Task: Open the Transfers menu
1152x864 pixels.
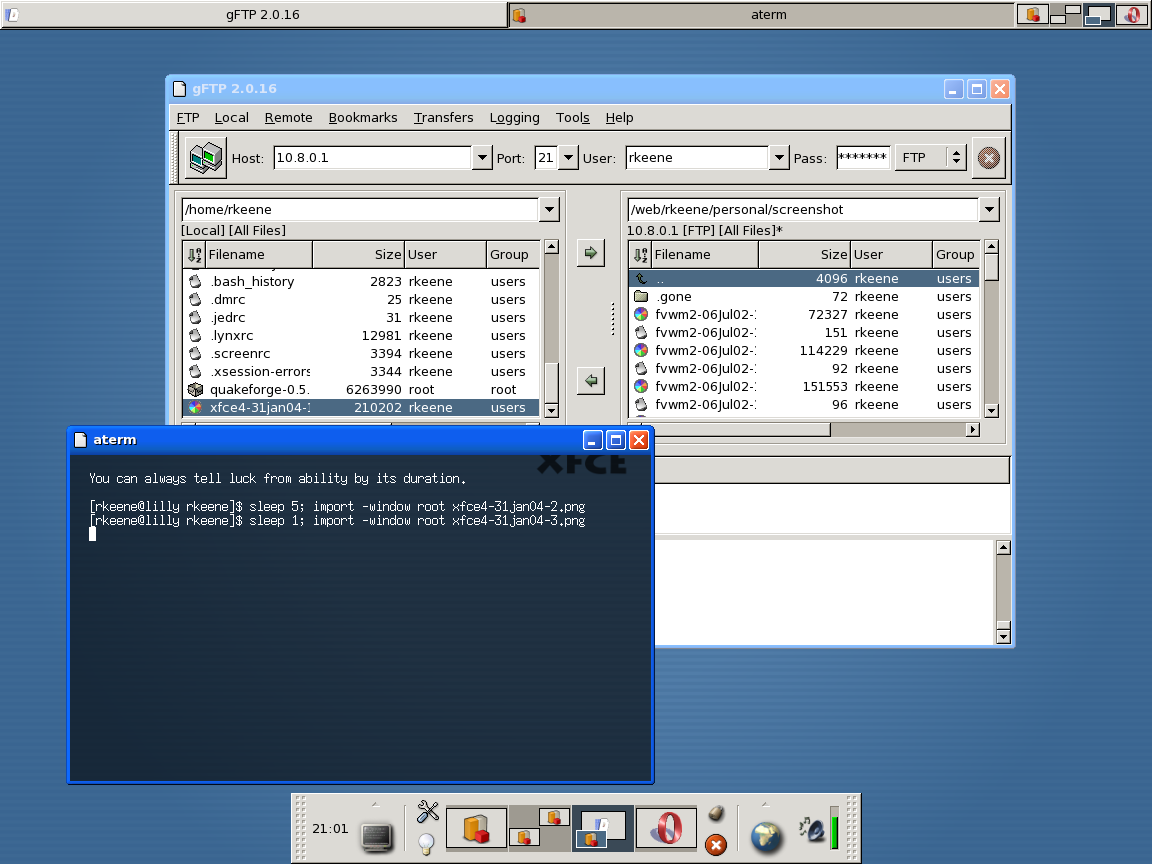Action: pyautogui.click(x=443, y=118)
